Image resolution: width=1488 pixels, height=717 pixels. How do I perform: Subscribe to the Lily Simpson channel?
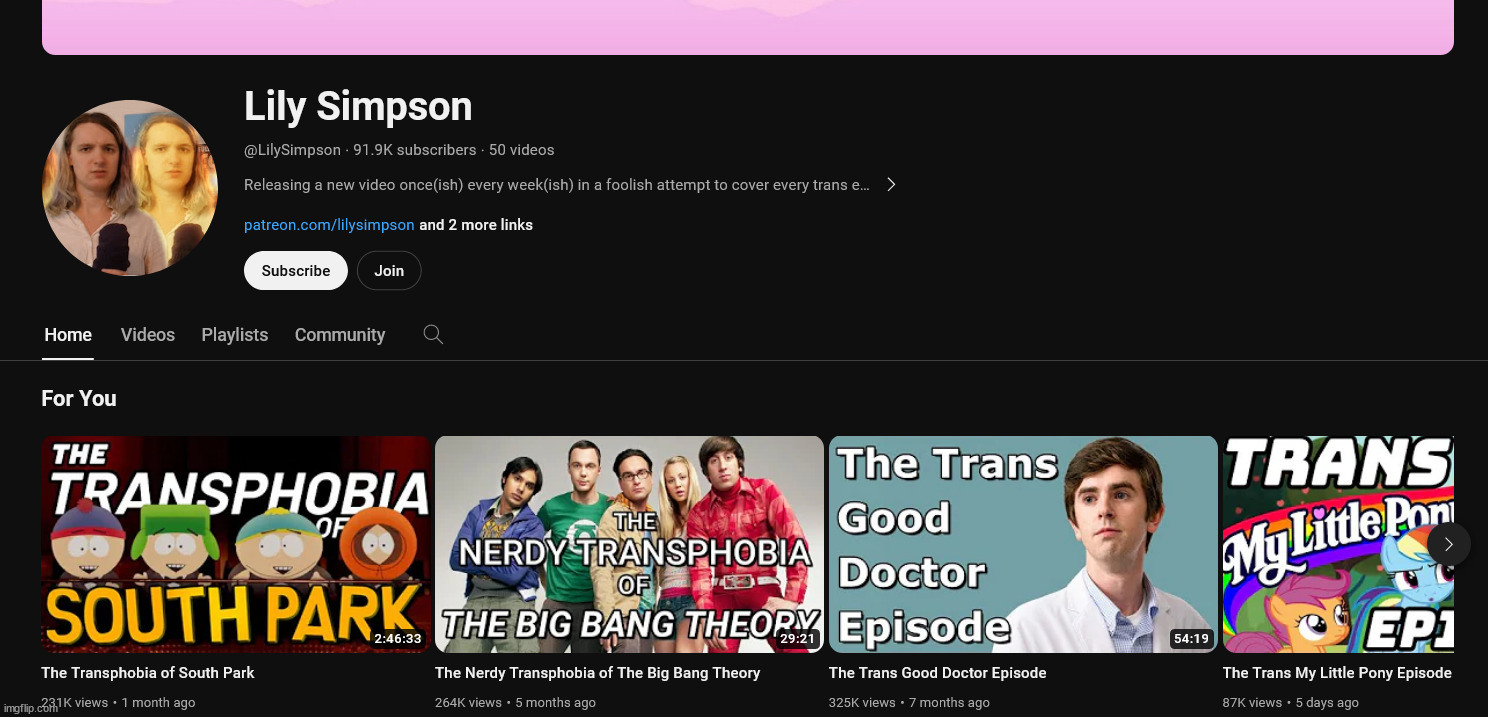pos(296,271)
